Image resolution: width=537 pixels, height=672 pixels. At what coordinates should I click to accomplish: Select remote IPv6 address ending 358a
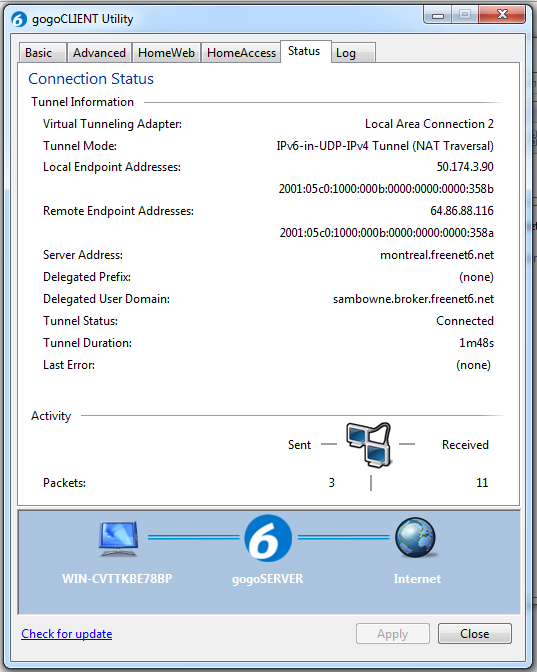387,233
